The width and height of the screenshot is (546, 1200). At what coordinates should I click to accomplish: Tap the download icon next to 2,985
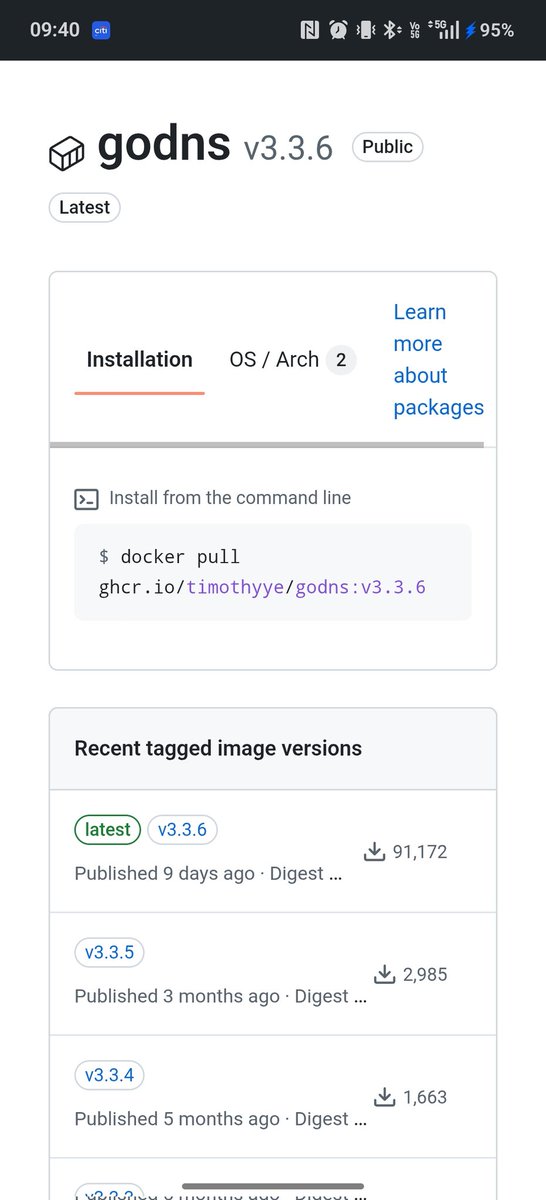(385, 974)
